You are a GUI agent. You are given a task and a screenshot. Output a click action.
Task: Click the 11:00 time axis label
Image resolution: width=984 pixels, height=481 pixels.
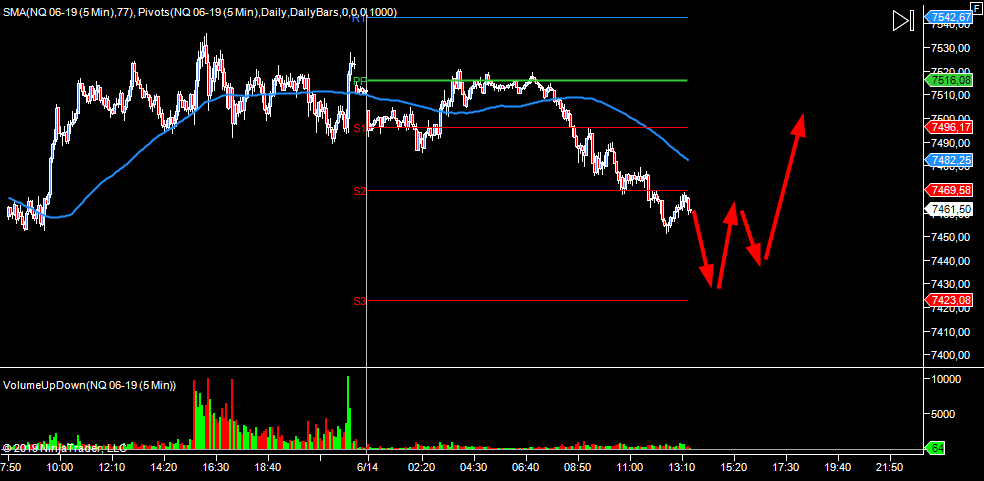(x=629, y=468)
